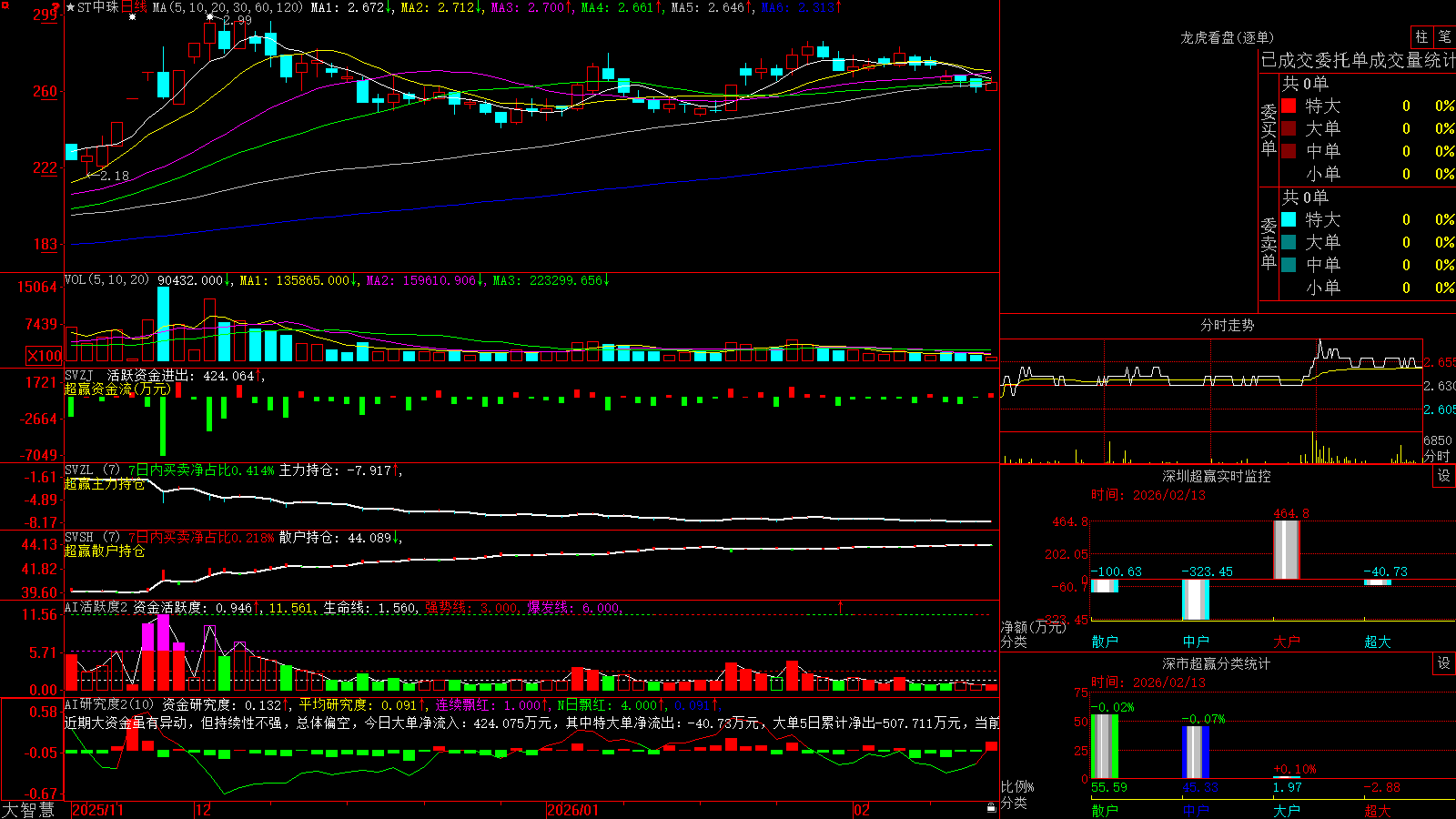
Task: Click the teal 中单 swatch under 委卖单
Action: coord(1289,265)
